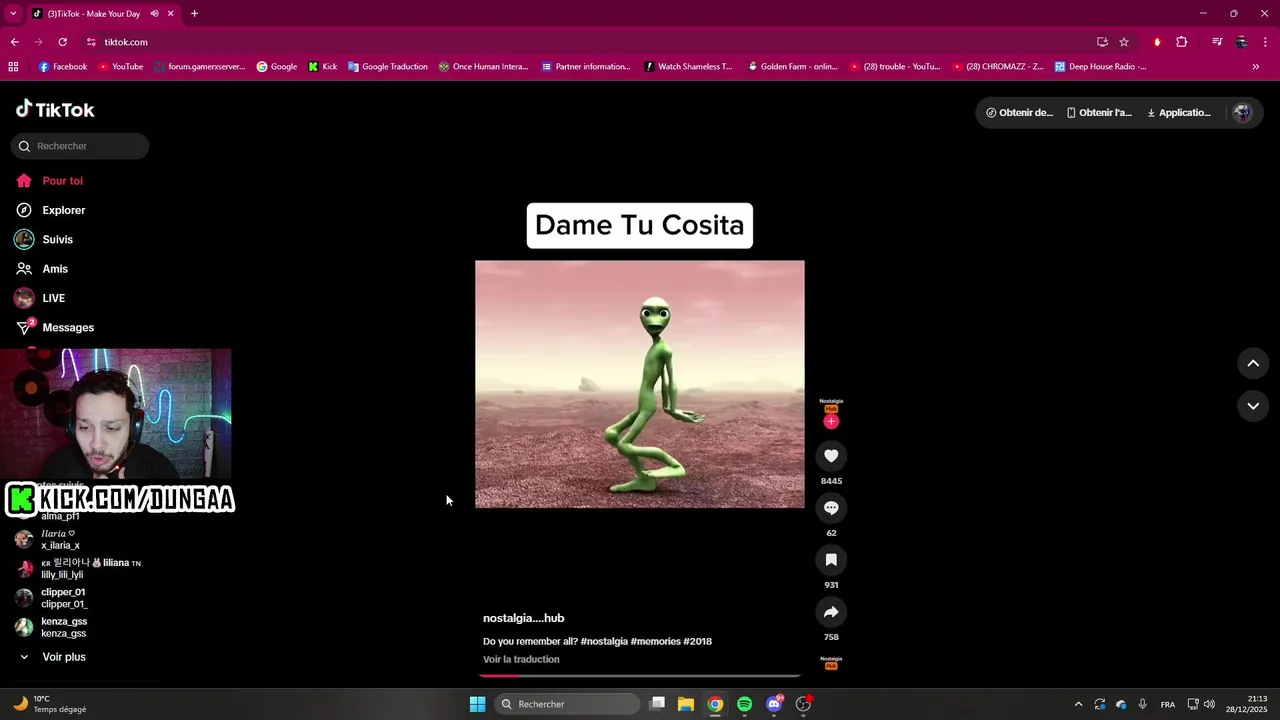Image resolution: width=1280 pixels, height=720 pixels.
Task: Open the Chrome three-dot menu
Action: point(1265,42)
